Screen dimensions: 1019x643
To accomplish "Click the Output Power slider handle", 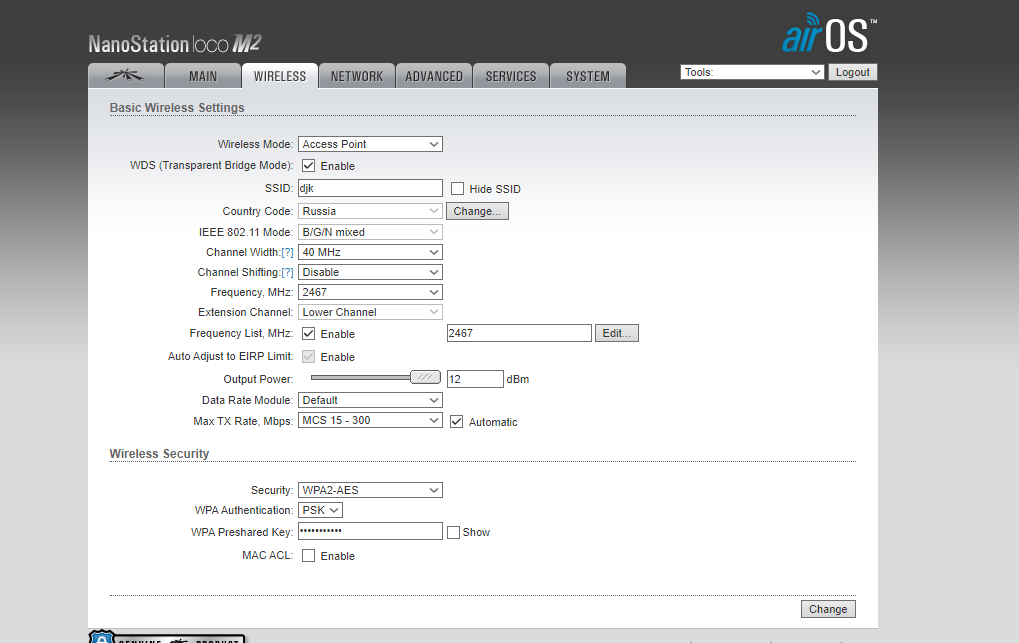I will pos(426,377).
